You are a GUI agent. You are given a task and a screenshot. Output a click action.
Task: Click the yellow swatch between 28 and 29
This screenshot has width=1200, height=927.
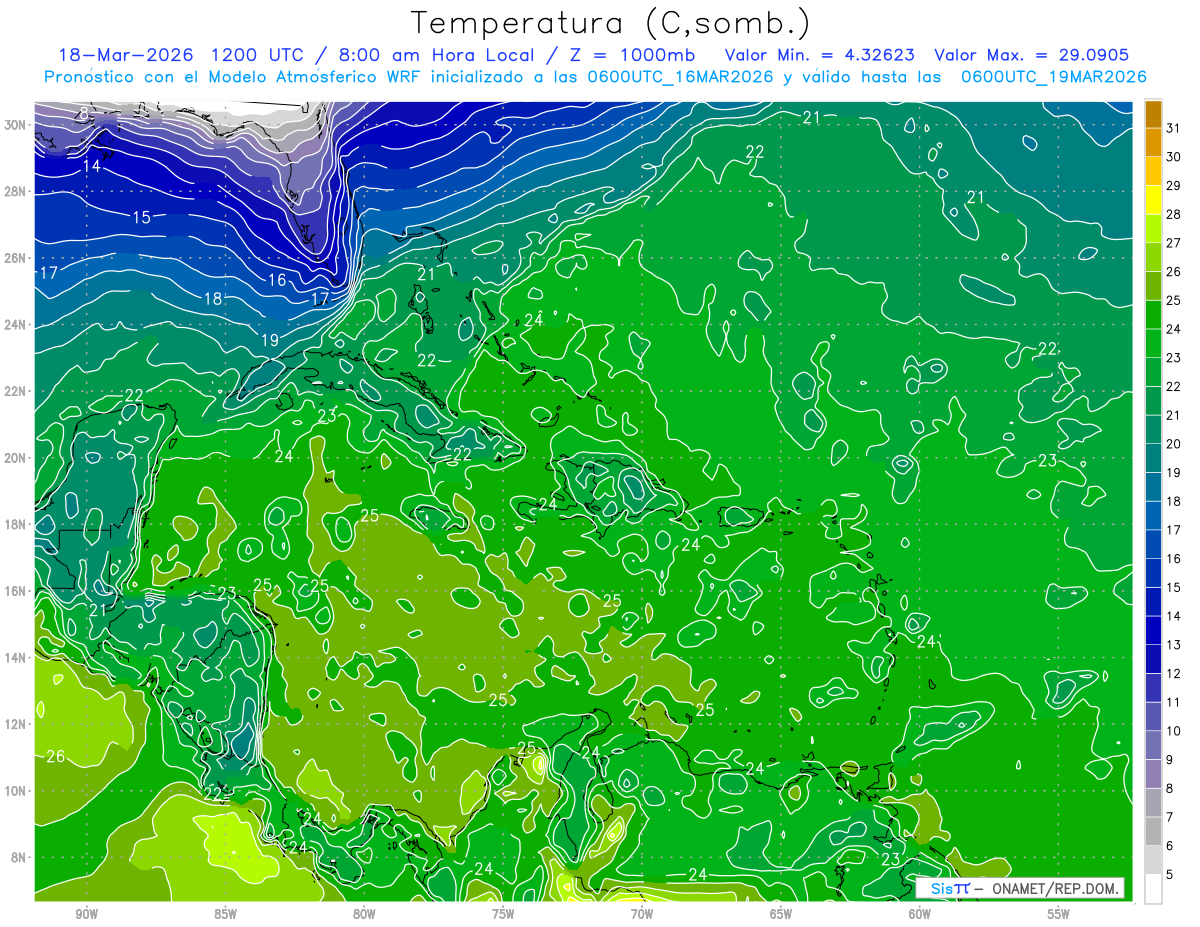point(1153,199)
